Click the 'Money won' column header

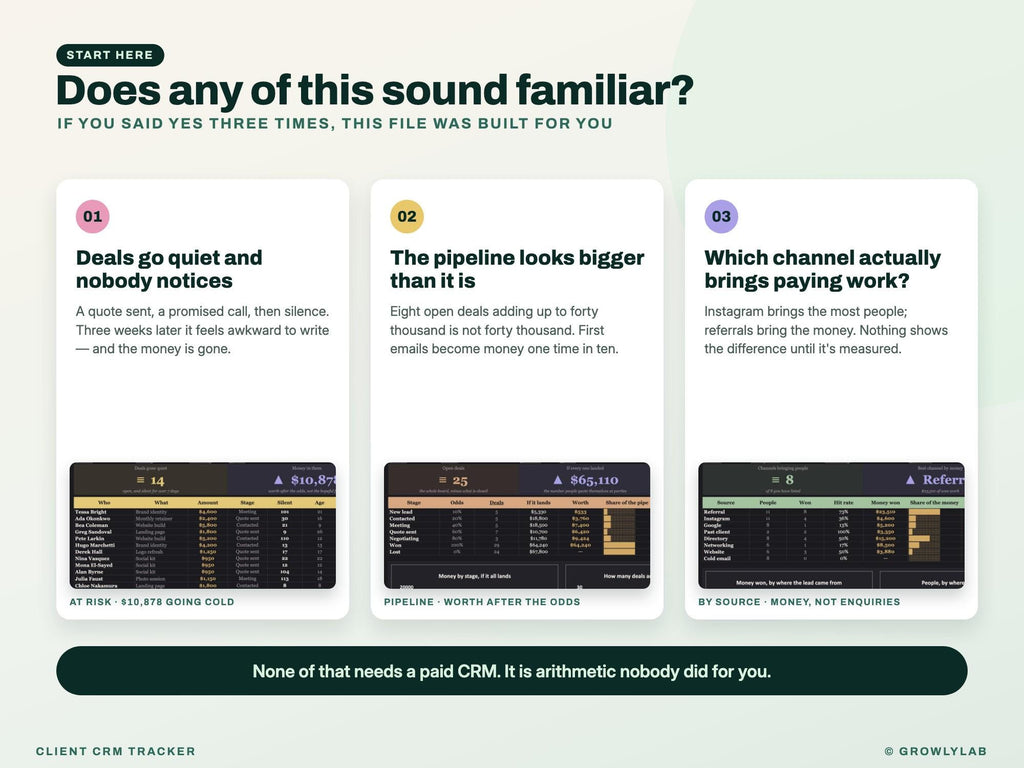pyautogui.click(x=886, y=503)
